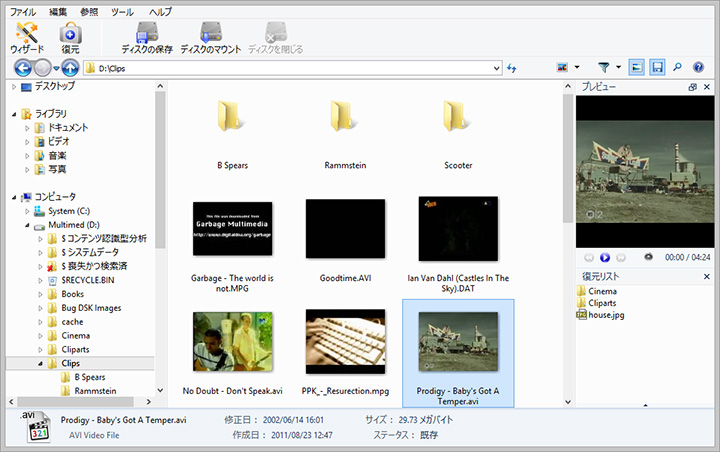Click the 復元 recovery toolbar icon

tap(70, 38)
